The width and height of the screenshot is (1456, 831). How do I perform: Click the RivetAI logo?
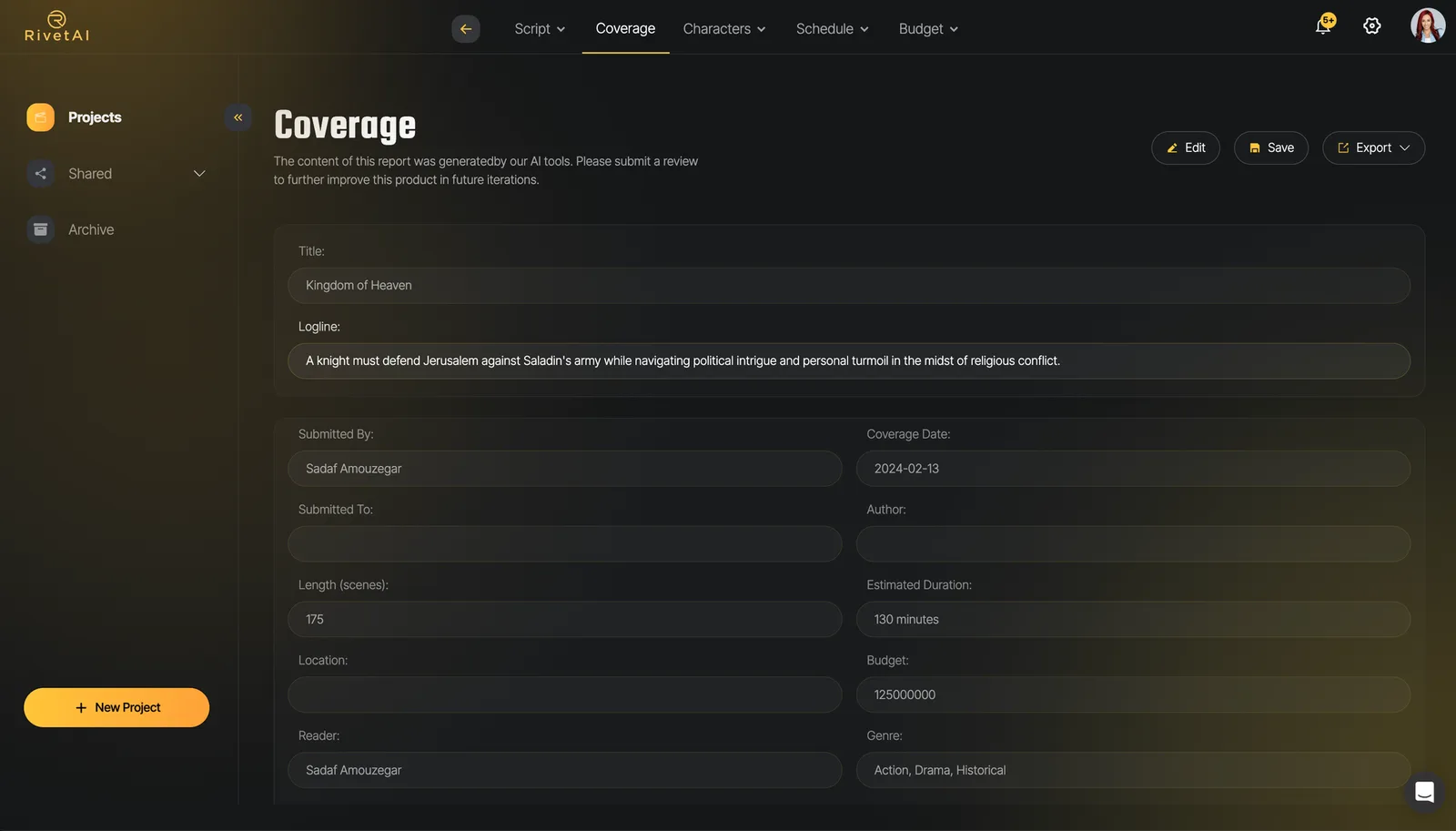coord(56,26)
